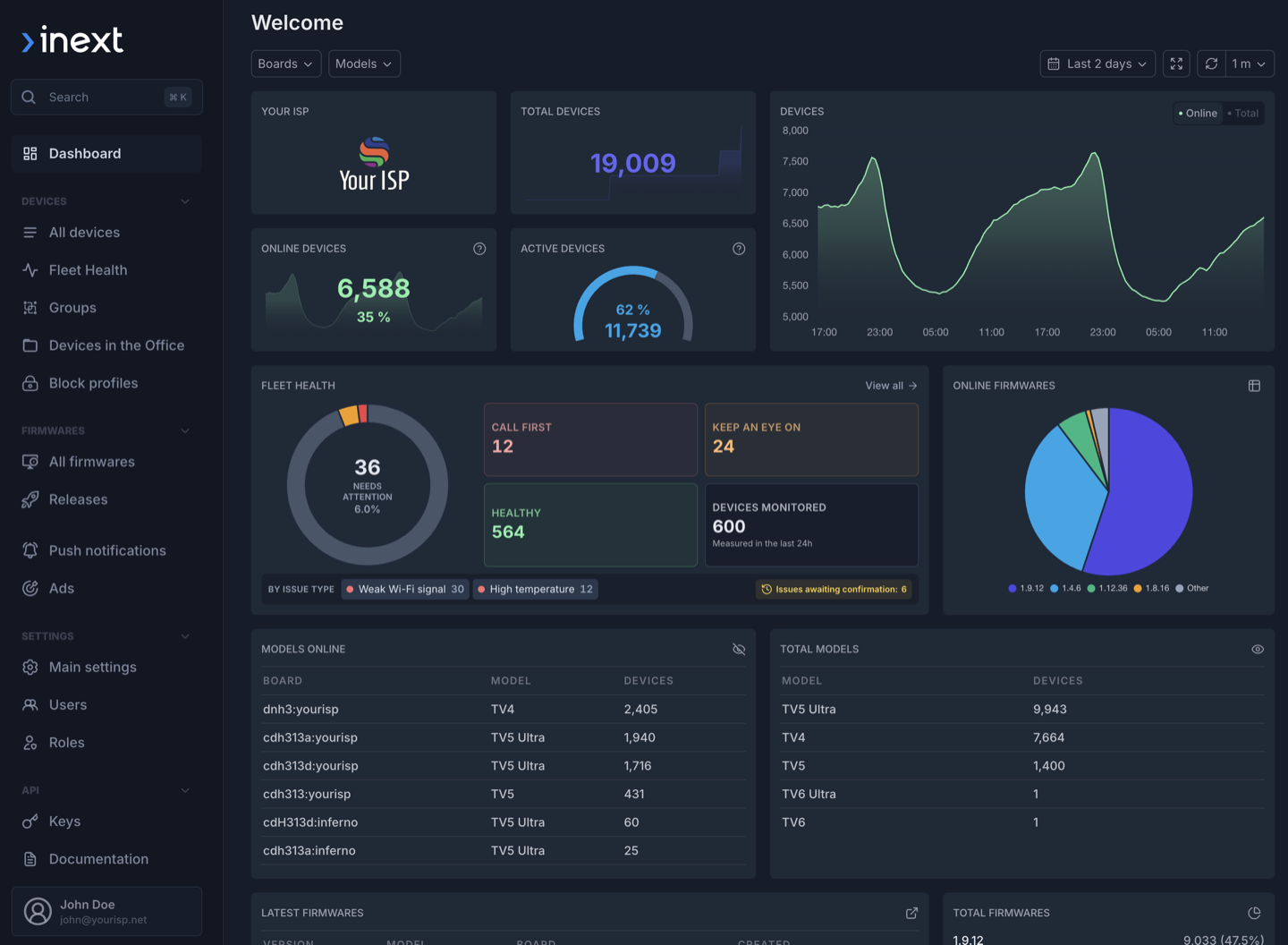1288x945 pixels.
Task: Toggle the 1.8.16 firmware legend entry
Action: coord(1151,588)
